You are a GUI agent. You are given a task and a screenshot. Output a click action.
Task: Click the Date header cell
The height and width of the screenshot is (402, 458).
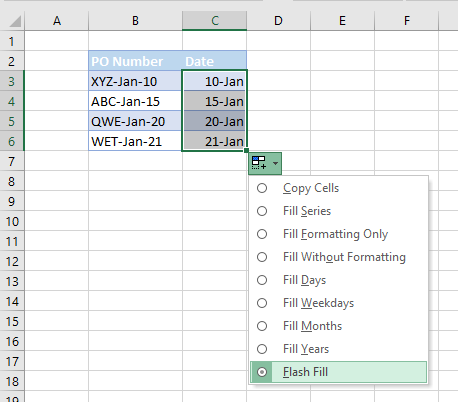click(x=215, y=61)
